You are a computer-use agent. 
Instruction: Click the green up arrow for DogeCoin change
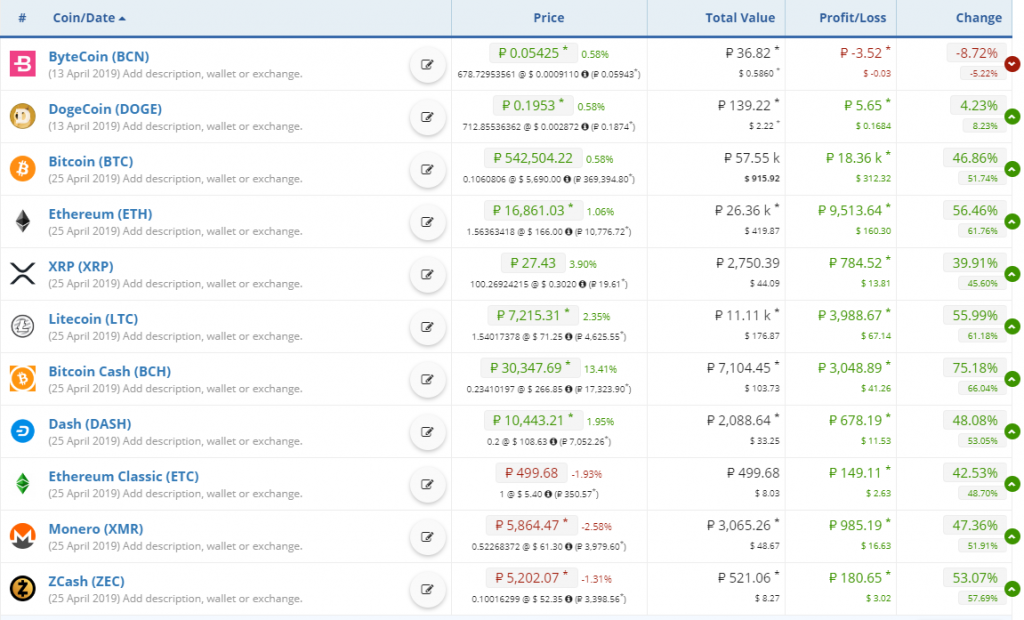point(1012,116)
